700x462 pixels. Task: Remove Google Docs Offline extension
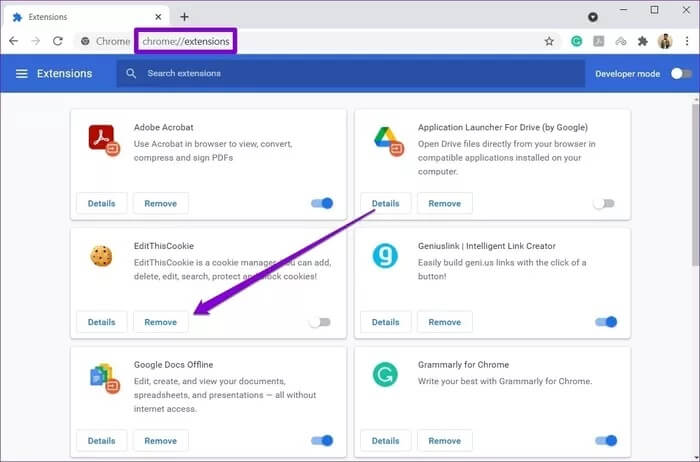click(161, 441)
